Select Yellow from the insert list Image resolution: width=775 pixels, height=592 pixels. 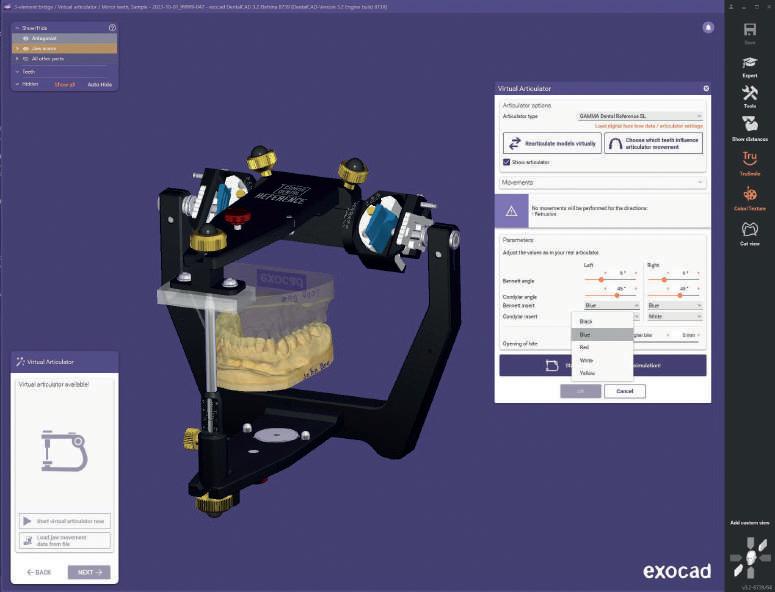pos(602,373)
